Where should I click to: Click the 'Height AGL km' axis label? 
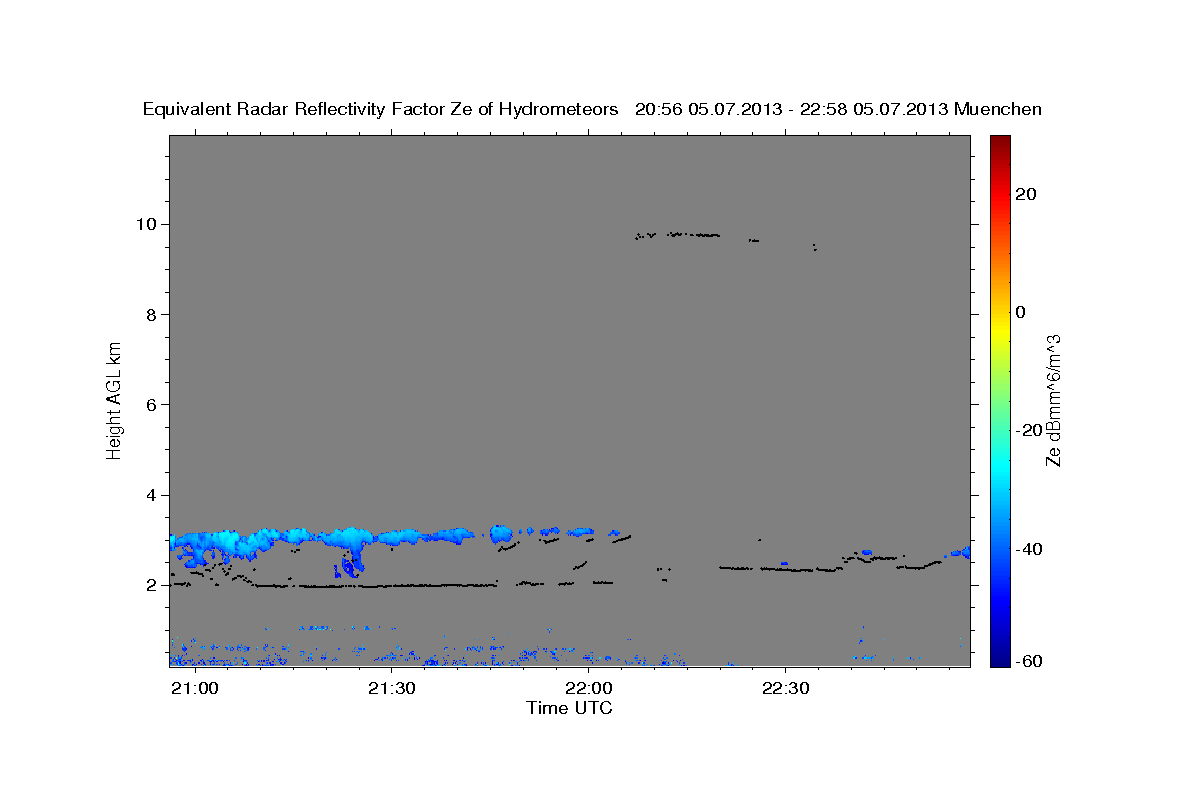coord(115,399)
